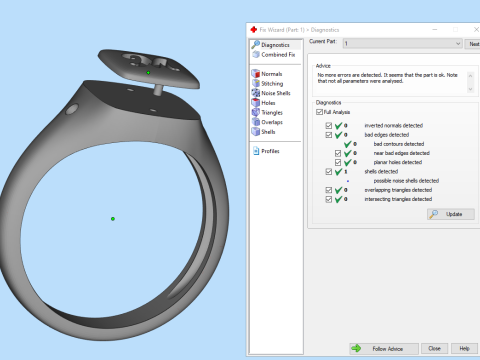480x360 pixels.
Task: Click the 'intersecting triangles detected' label
Action: tap(398, 199)
